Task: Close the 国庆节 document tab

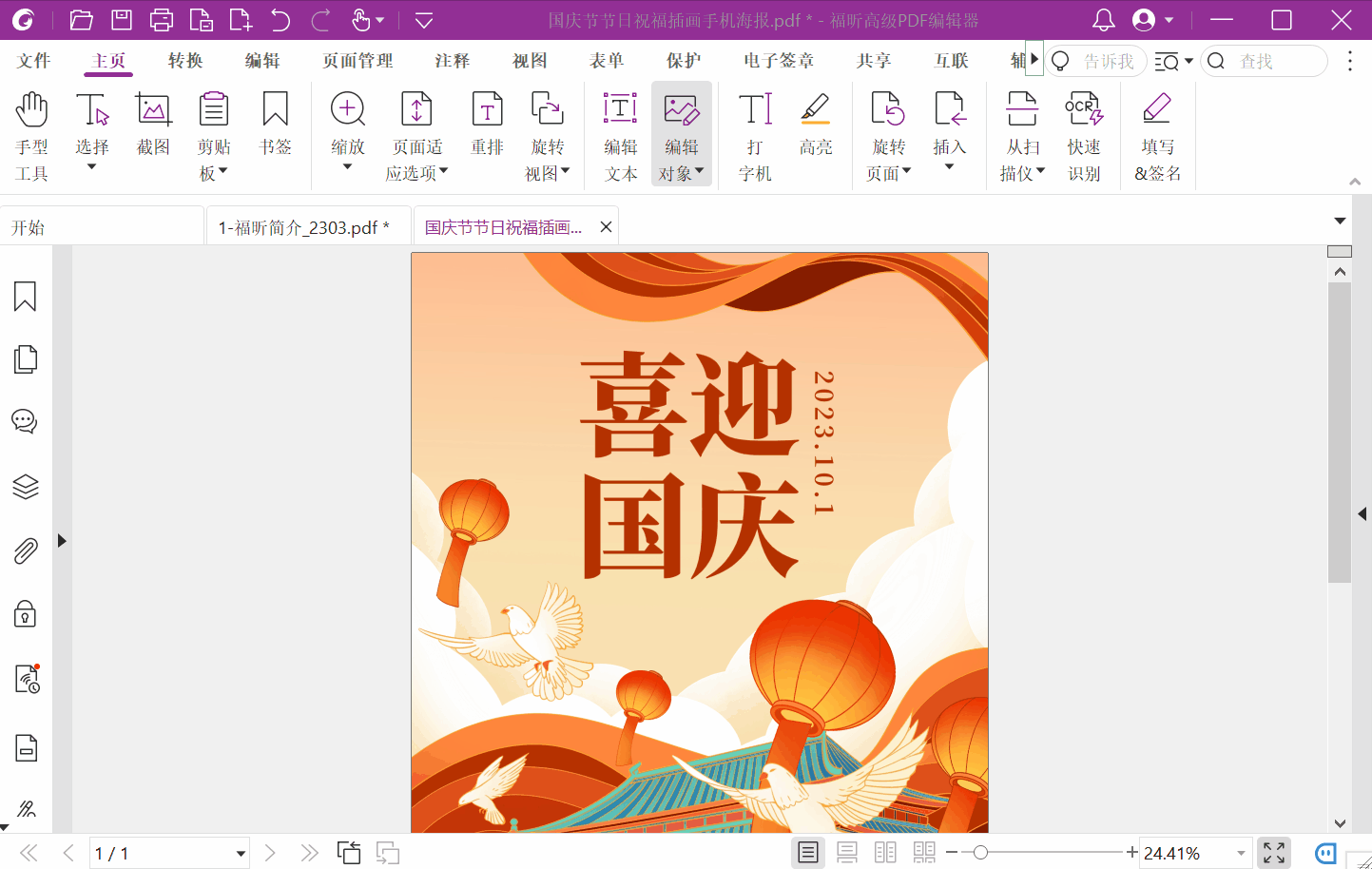Action: click(x=606, y=227)
